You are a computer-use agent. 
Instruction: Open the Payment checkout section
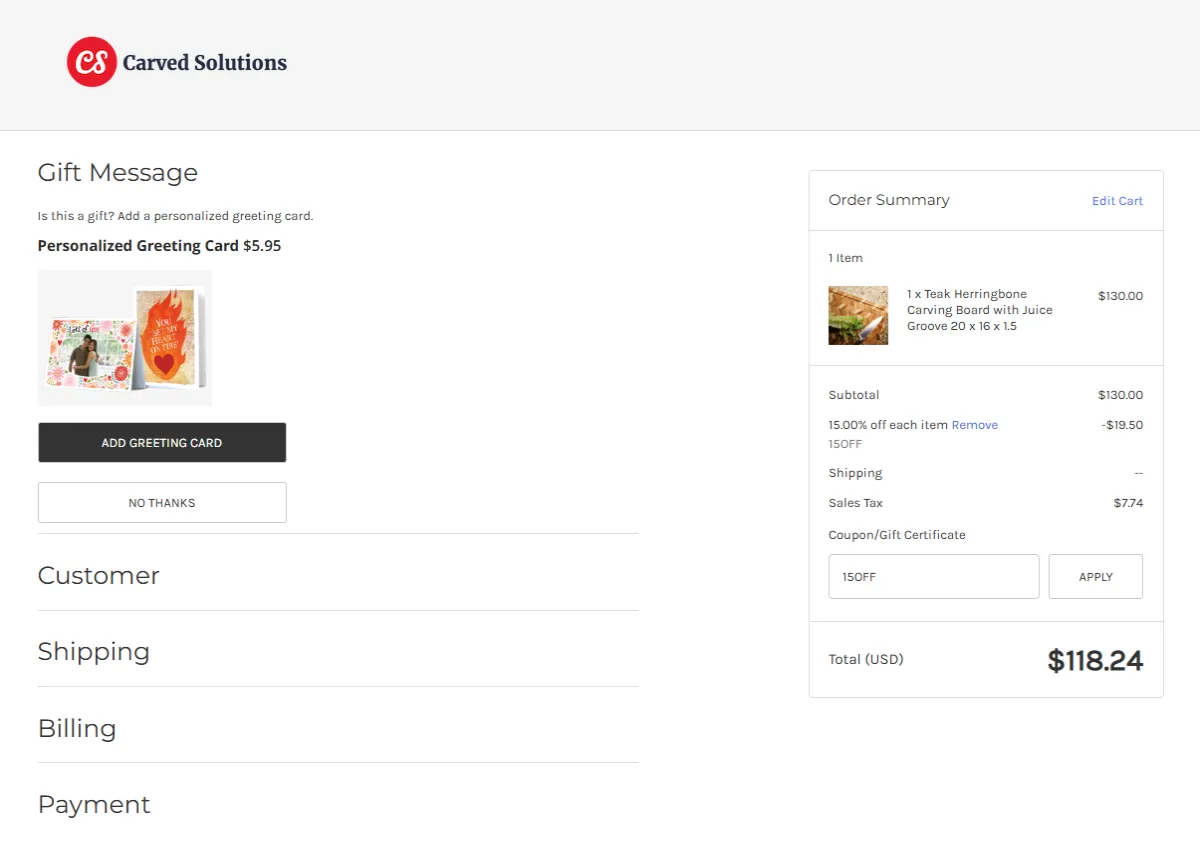click(x=94, y=805)
